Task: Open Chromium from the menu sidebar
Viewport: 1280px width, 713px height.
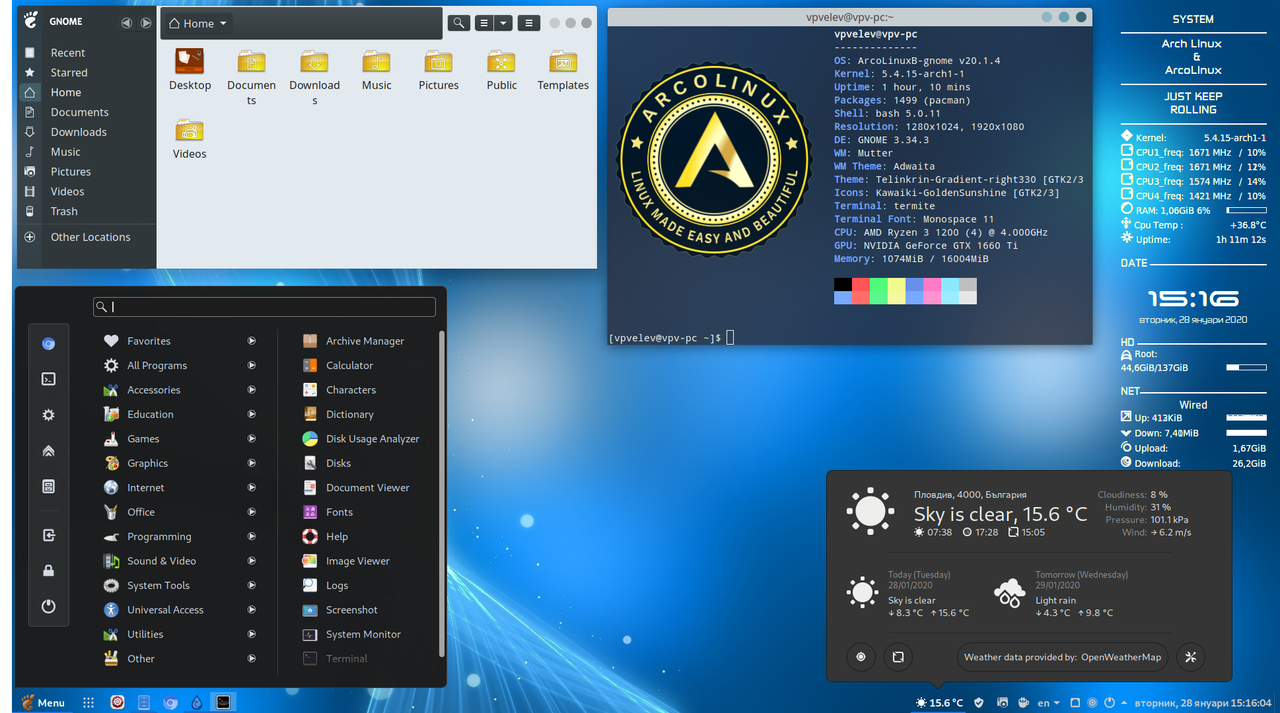Action: [x=48, y=344]
